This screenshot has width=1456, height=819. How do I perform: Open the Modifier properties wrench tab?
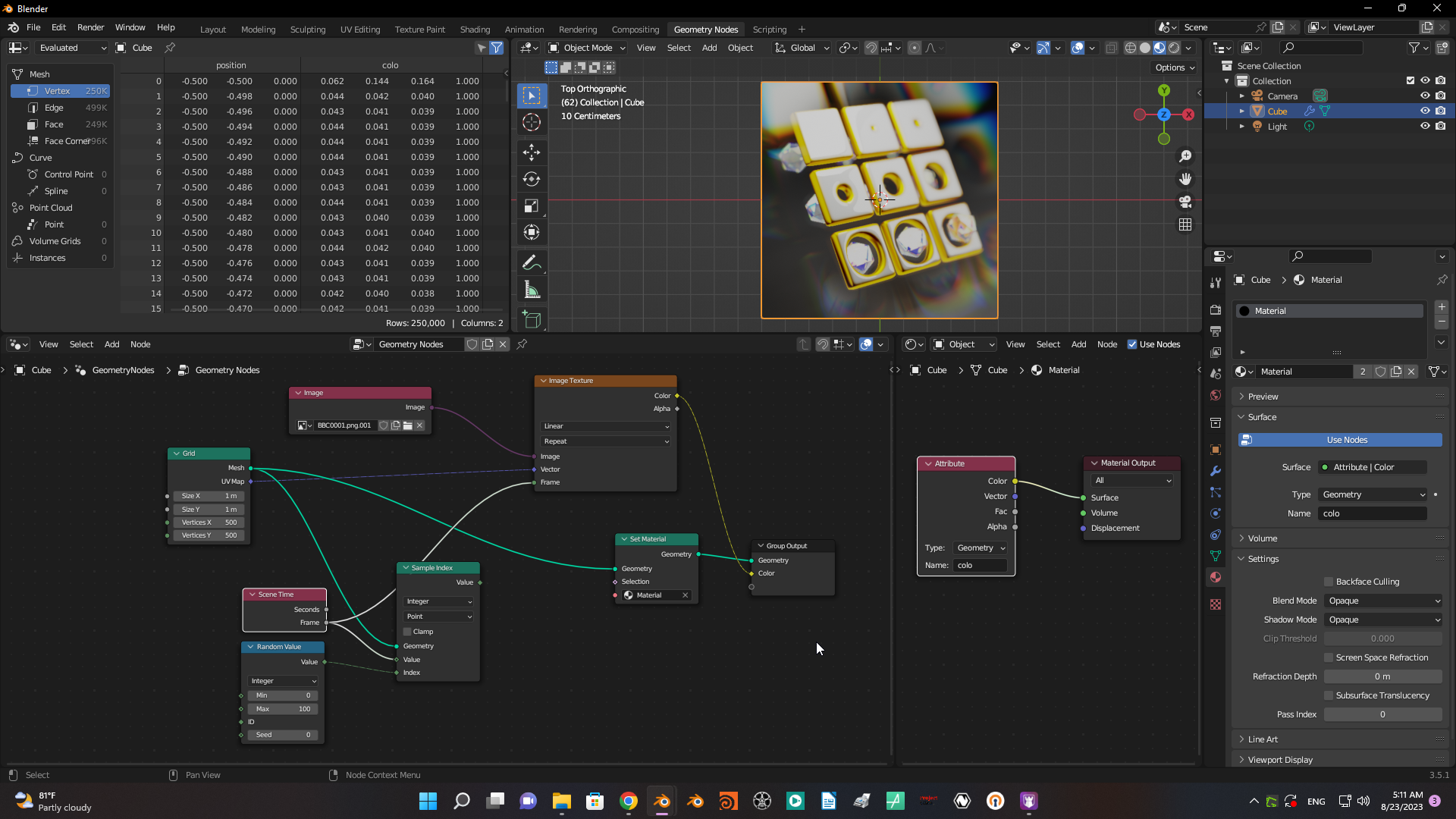[1216, 471]
